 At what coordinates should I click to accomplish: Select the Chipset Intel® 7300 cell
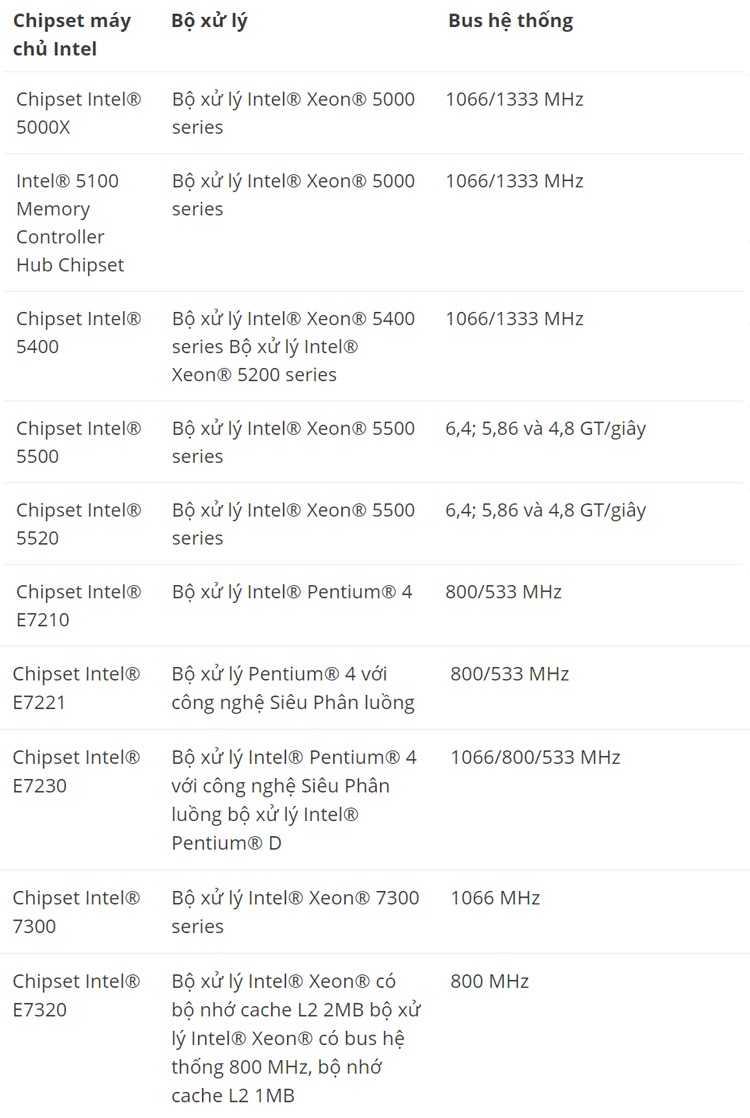click(x=77, y=912)
